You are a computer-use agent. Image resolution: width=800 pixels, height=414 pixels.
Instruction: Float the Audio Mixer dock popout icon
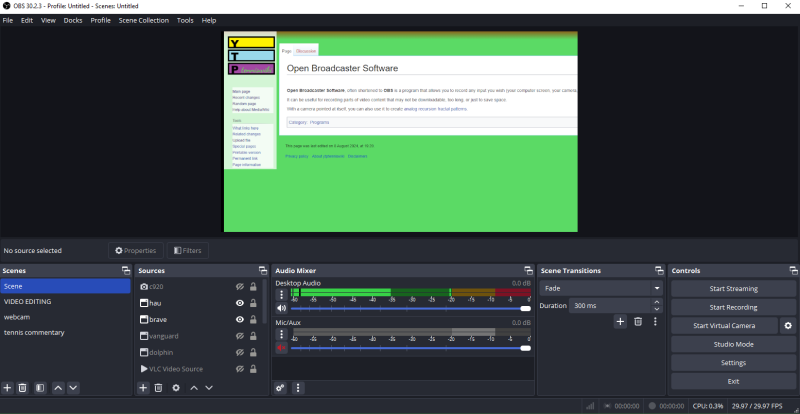click(529, 271)
